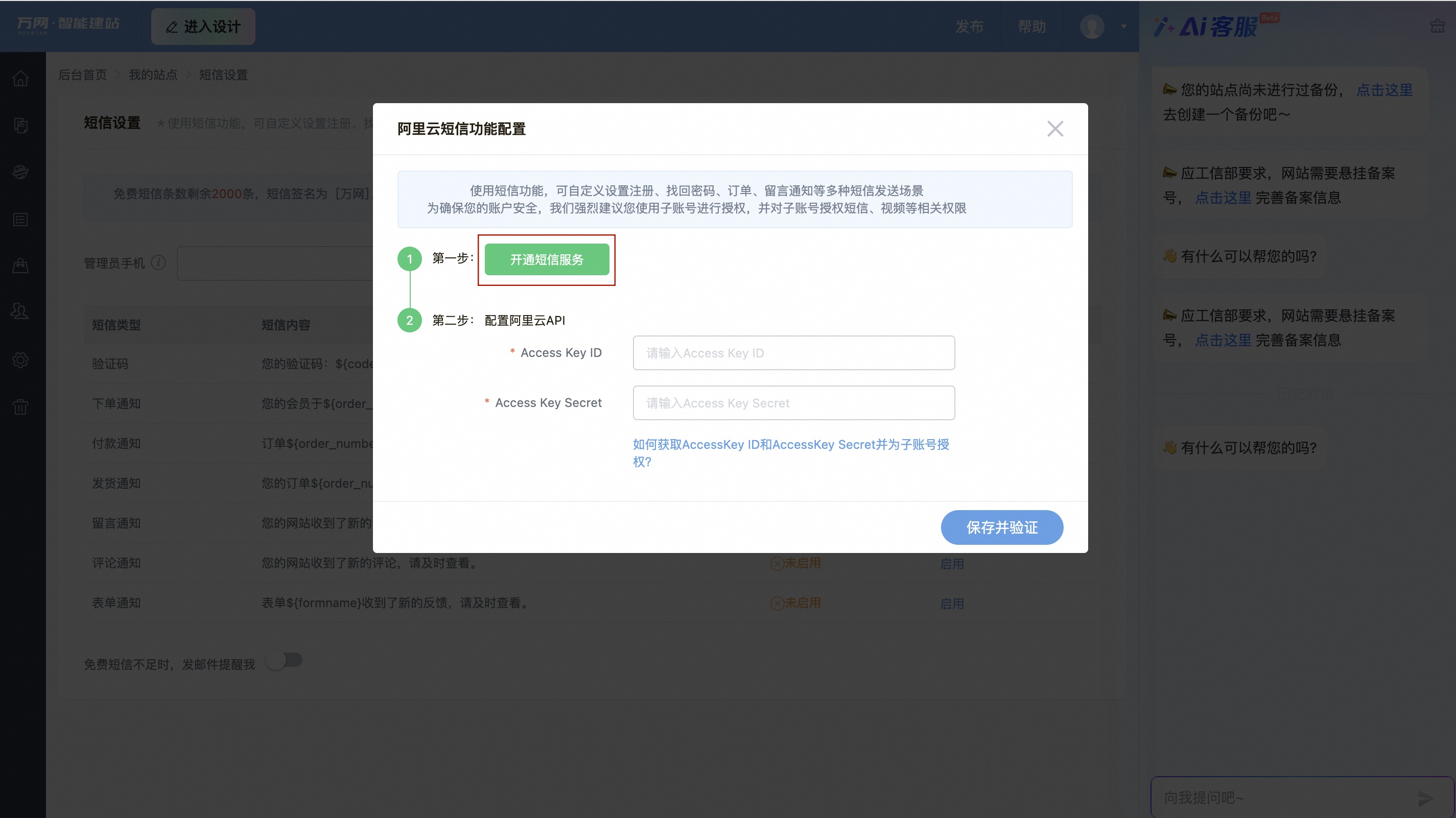Viewport: 1456px width, 818px height.
Task: Open the shop bag icon in sidebar
Action: [20, 266]
